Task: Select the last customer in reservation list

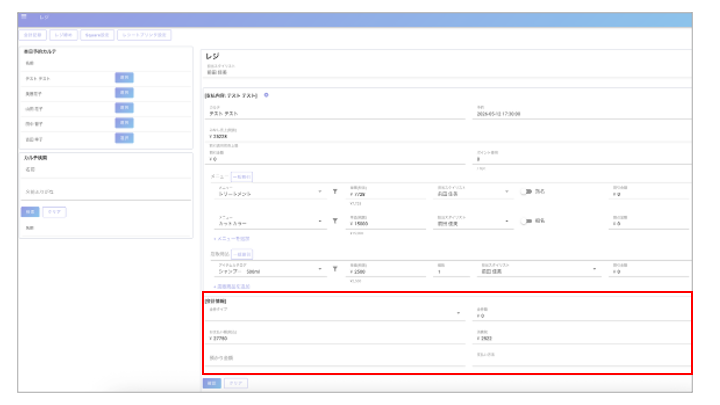Action: tap(124, 138)
